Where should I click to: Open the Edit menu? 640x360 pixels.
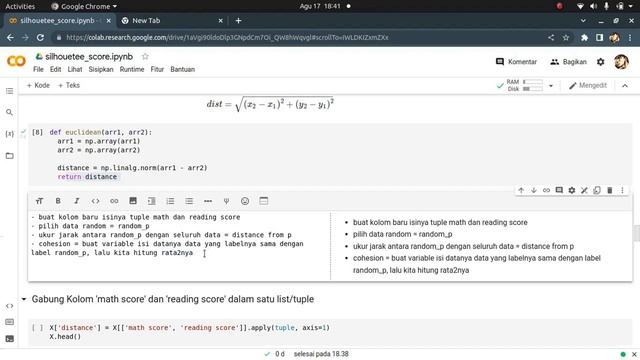[56, 69]
